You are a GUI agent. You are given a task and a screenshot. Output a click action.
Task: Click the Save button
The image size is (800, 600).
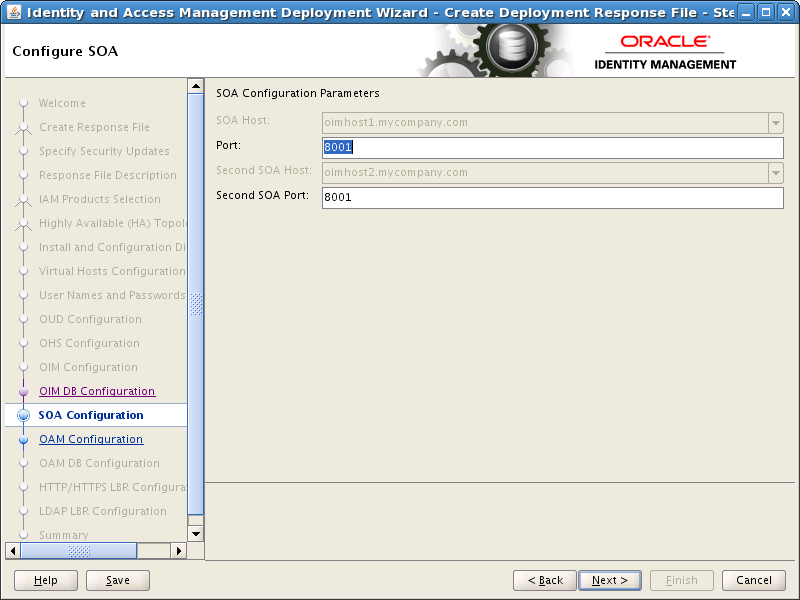(x=118, y=580)
